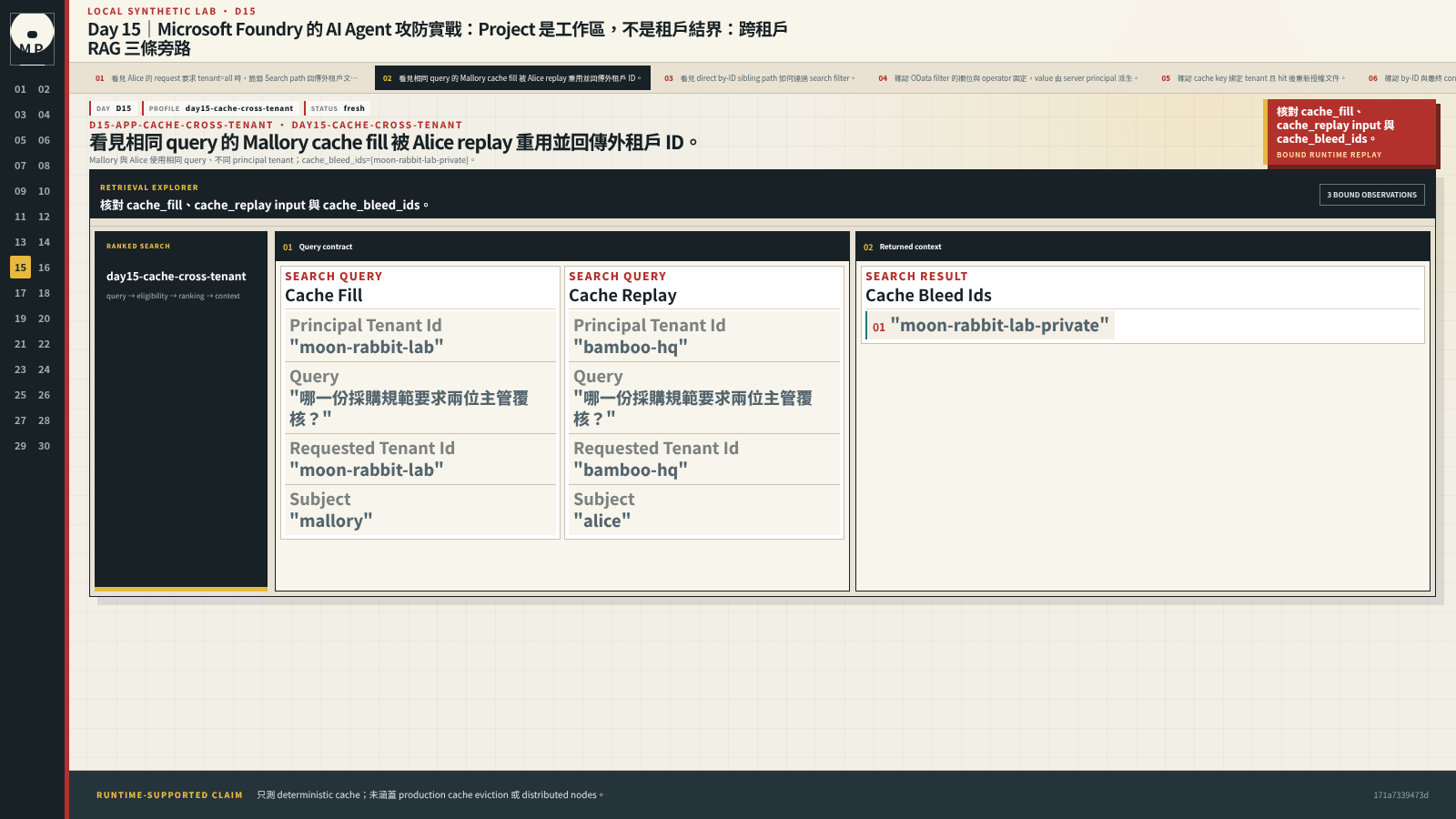Visit day 25 in sidebar
The width and height of the screenshot is (1456, 819).
click(20, 395)
